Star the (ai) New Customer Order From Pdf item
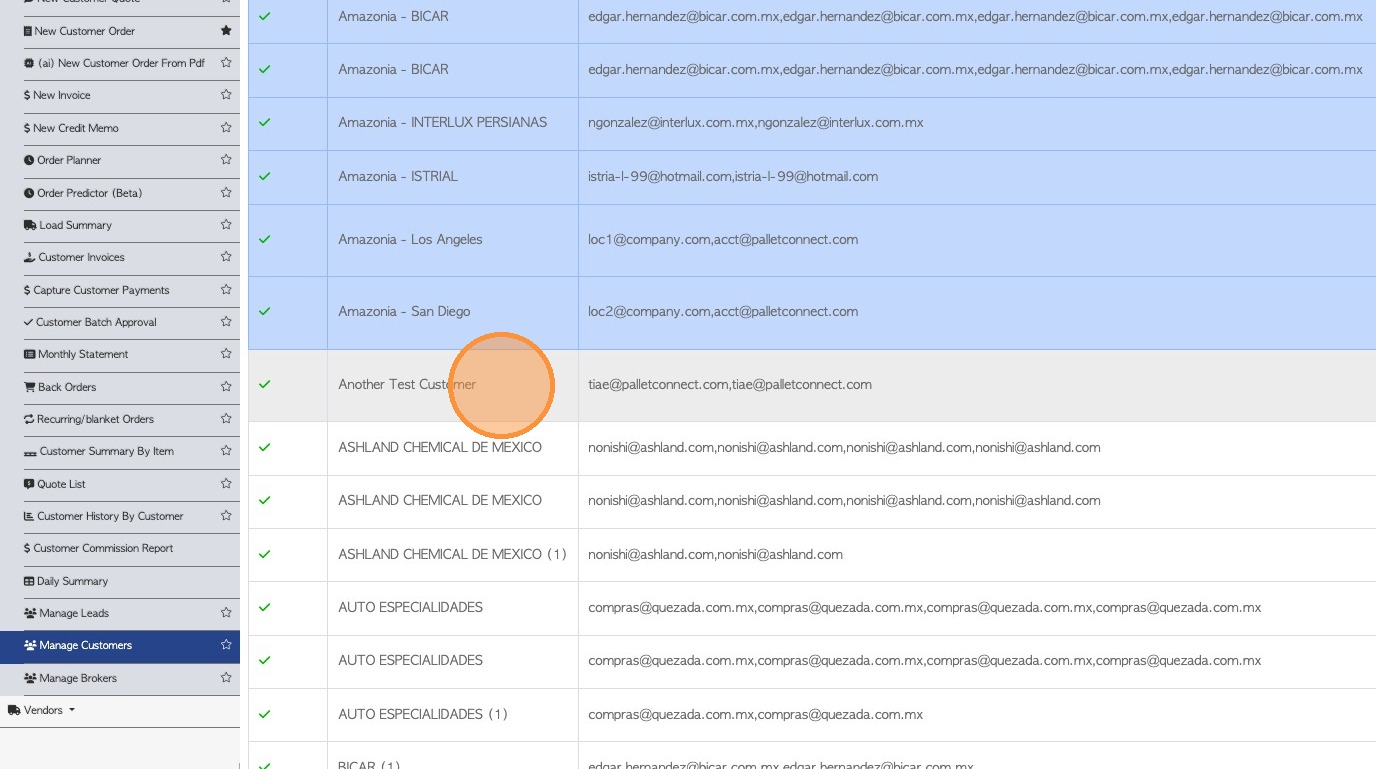1376x769 pixels. click(226, 63)
